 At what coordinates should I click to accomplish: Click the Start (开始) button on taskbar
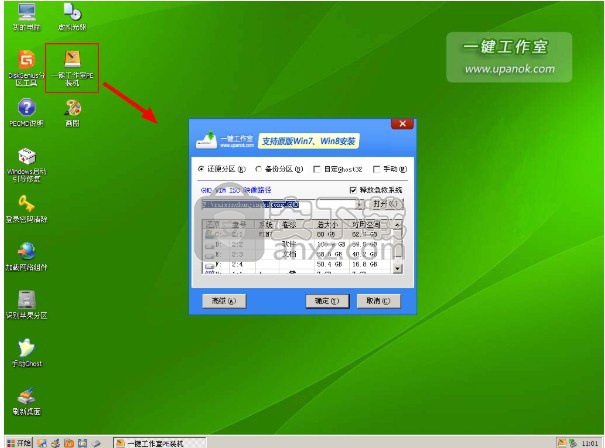pyautogui.click(x=19, y=443)
